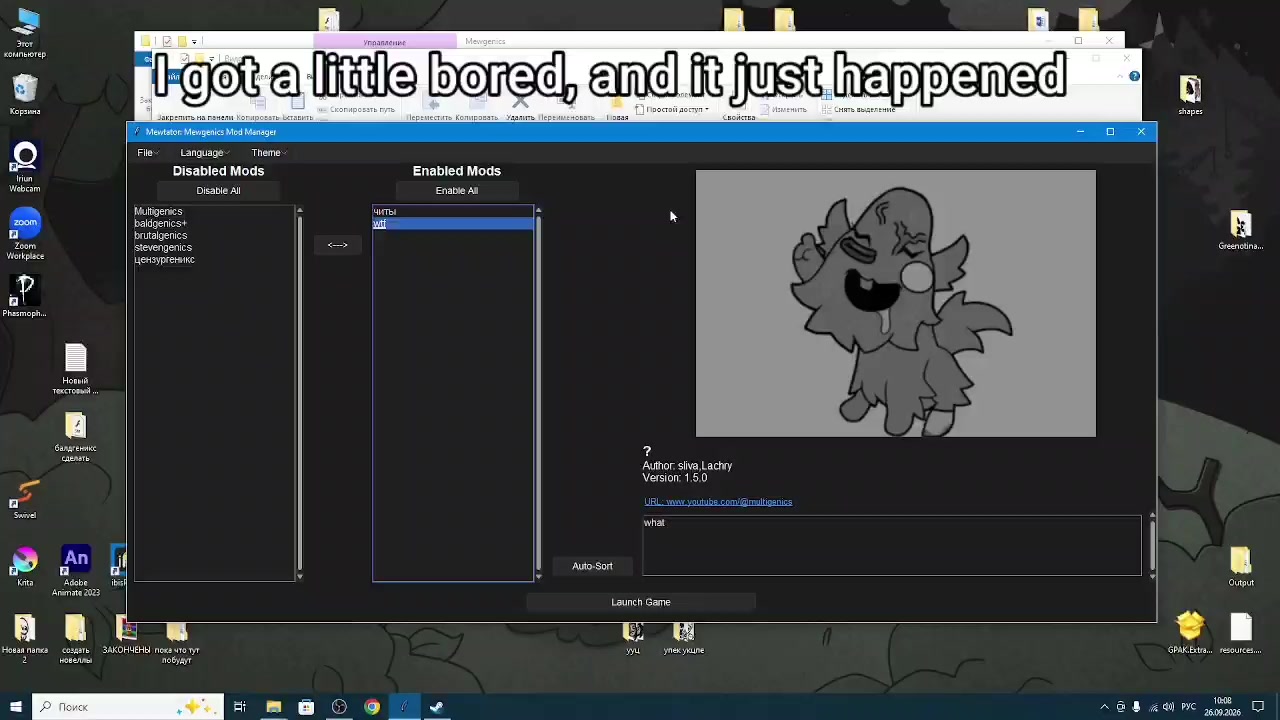Show hidden system tray icons
The width and height of the screenshot is (1280, 720).
coord(1106,707)
